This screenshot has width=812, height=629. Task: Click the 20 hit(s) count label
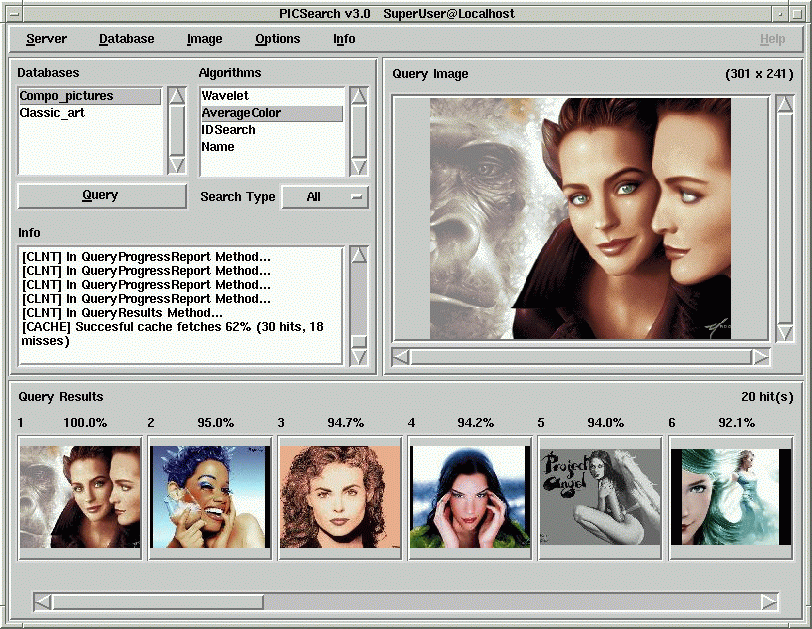click(x=767, y=397)
